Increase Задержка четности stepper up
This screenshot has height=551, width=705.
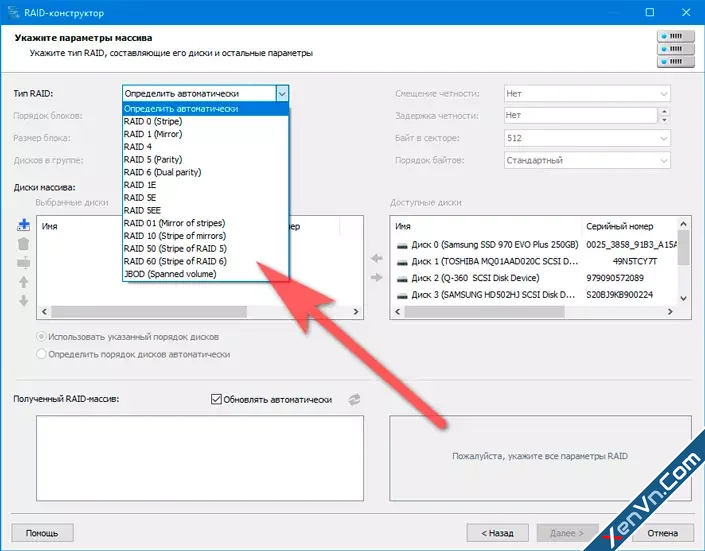point(664,111)
